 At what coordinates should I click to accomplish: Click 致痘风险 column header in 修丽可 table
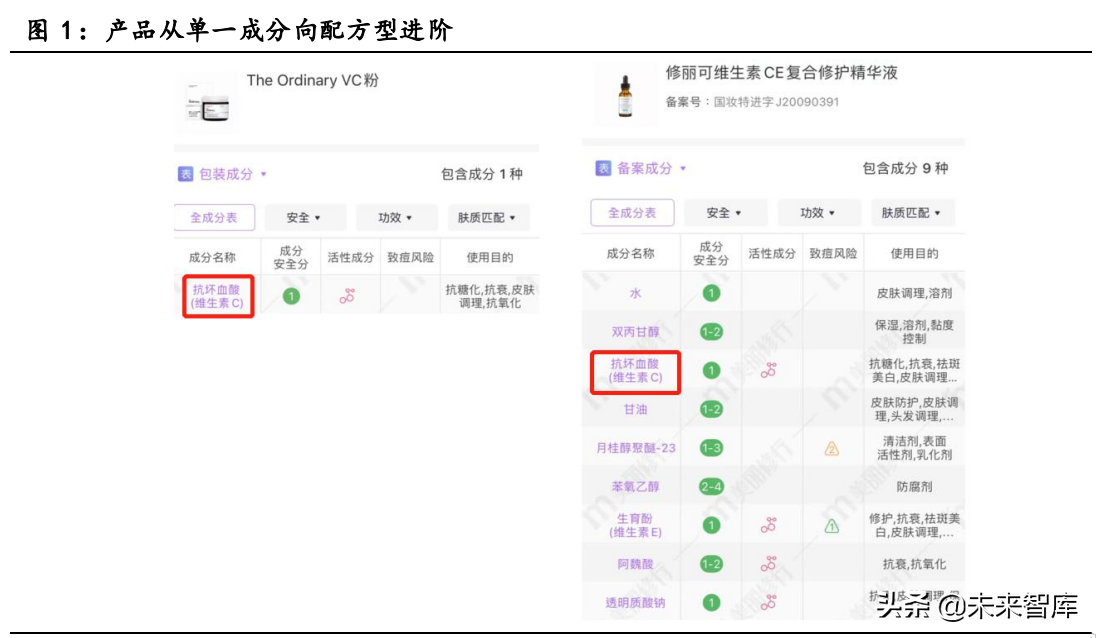click(x=833, y=254)
